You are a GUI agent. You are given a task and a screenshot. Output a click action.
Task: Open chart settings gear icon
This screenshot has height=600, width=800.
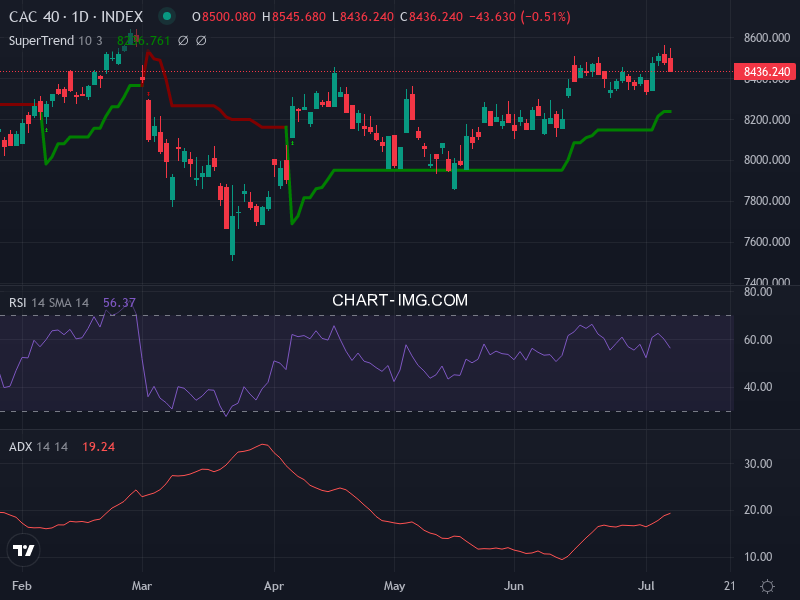767,586
